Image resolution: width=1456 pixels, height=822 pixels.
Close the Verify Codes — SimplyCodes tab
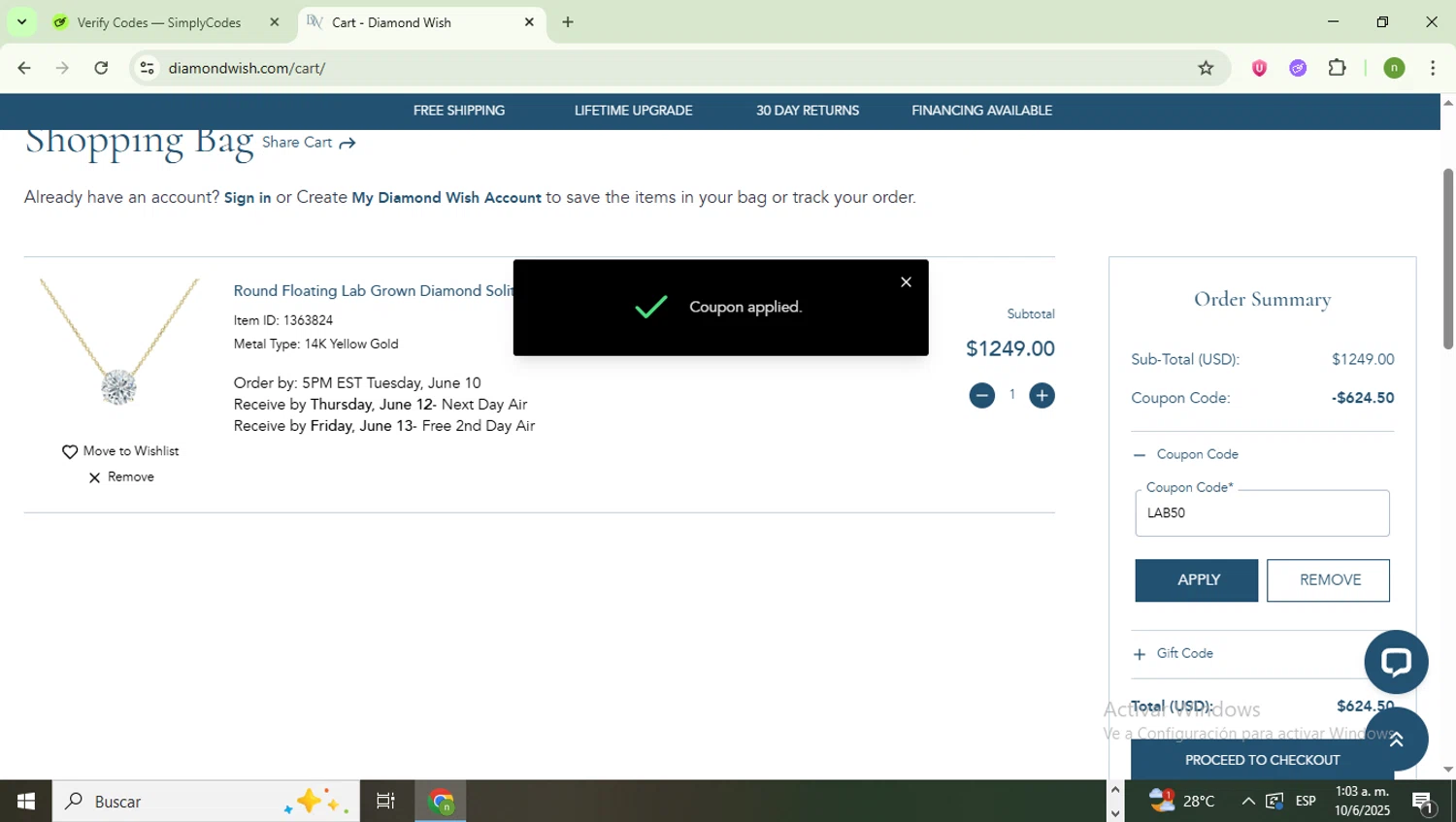(x=275, y=21)
